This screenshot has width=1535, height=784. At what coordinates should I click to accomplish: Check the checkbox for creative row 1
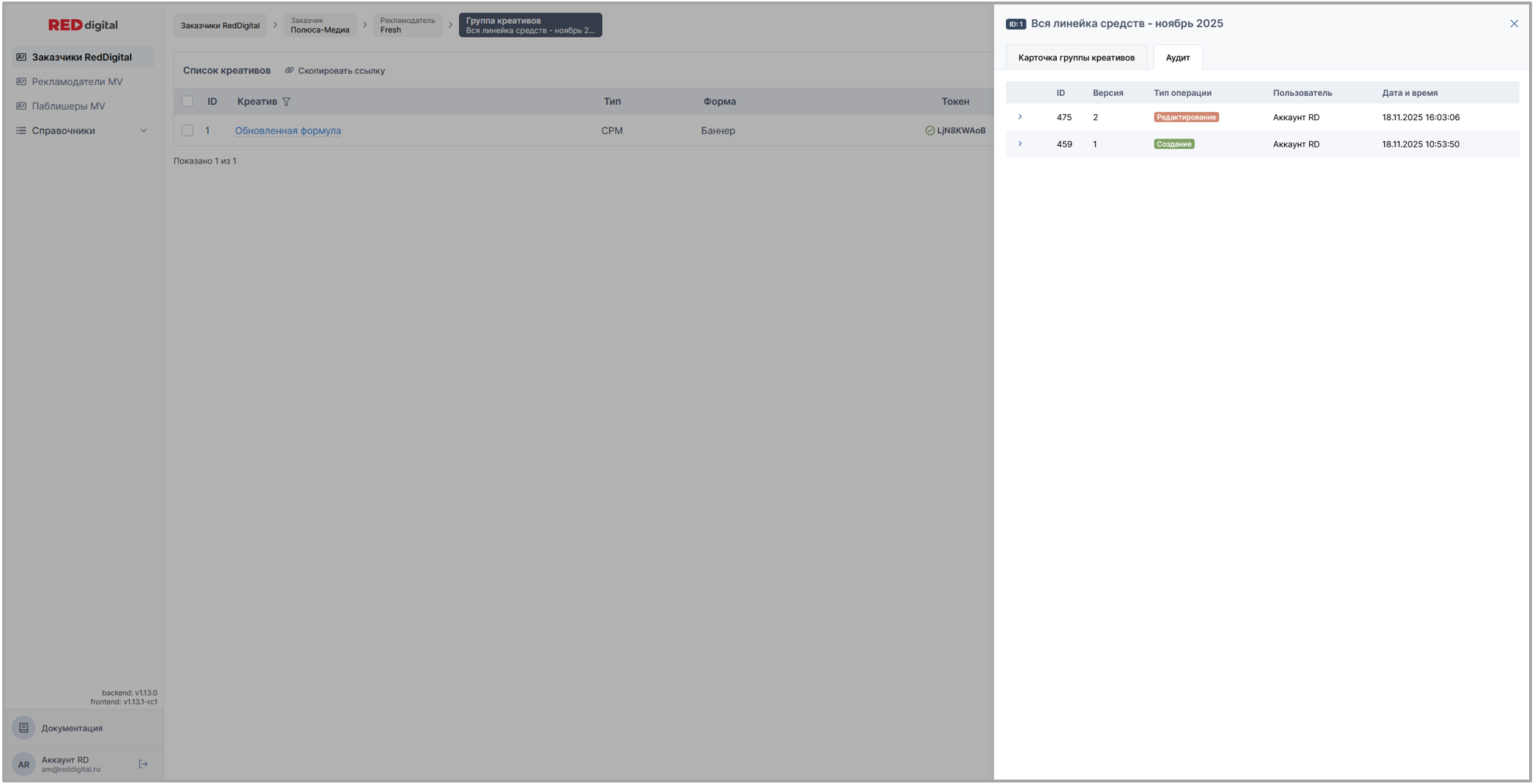[x=187, y=131]
